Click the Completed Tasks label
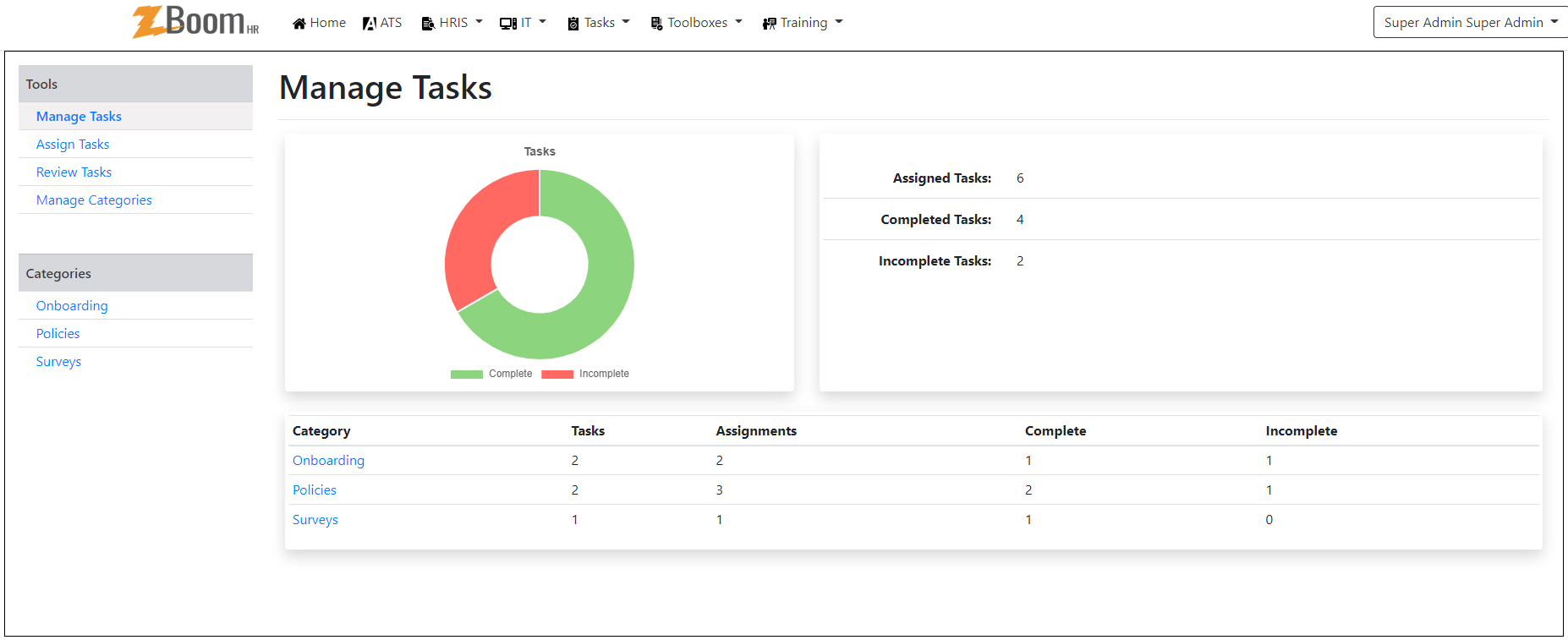Image resolution: width=1568 pixels, height=640 pixels. pyautogui.click(x=936, y=220)
